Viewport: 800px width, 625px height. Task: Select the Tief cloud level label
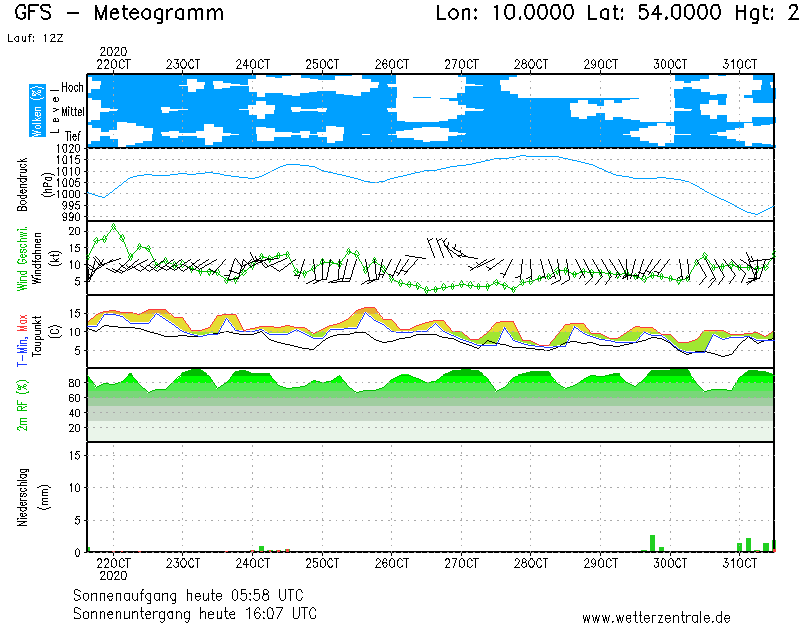point(73,135)
